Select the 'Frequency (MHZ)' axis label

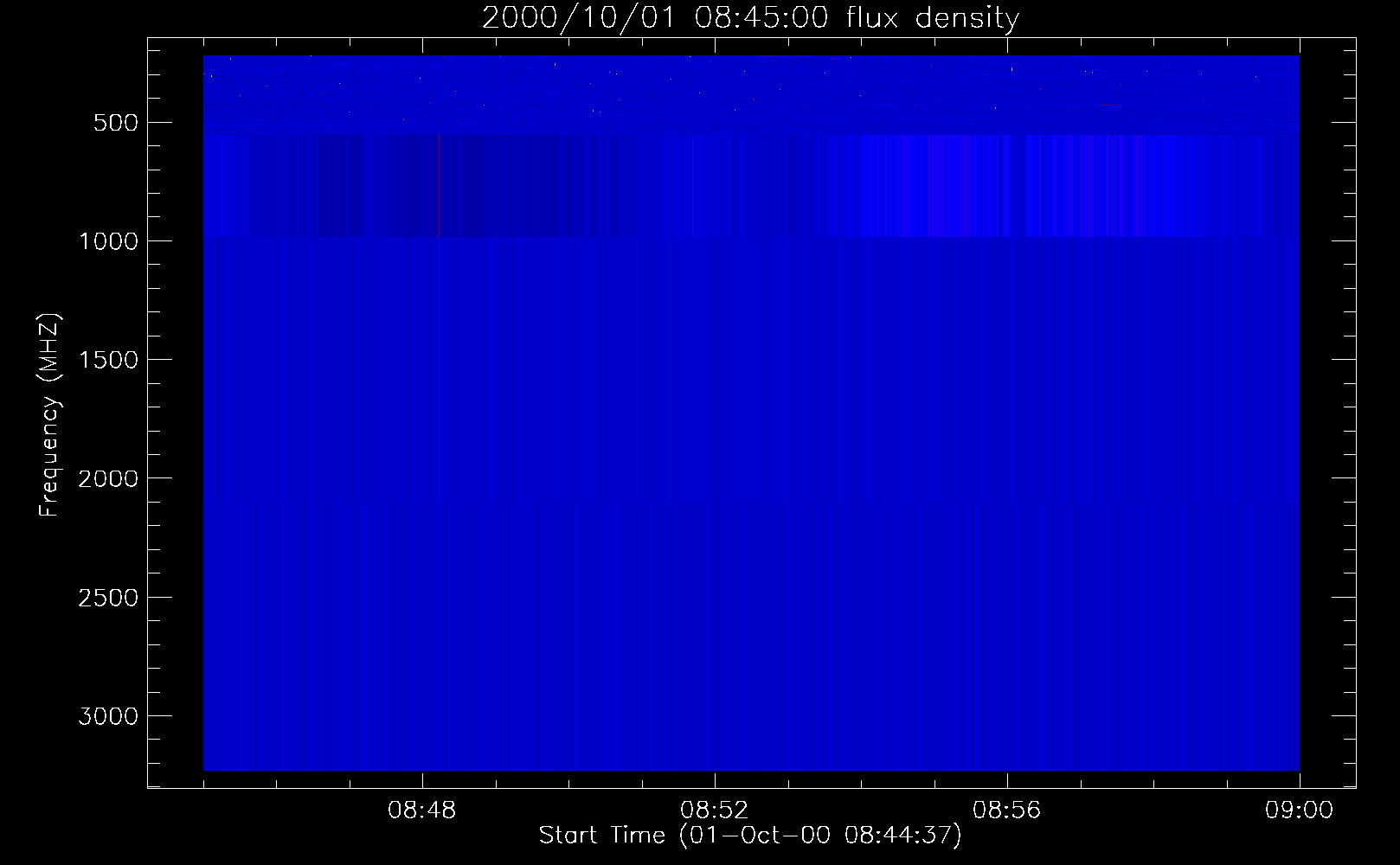[x=50, y=415]
